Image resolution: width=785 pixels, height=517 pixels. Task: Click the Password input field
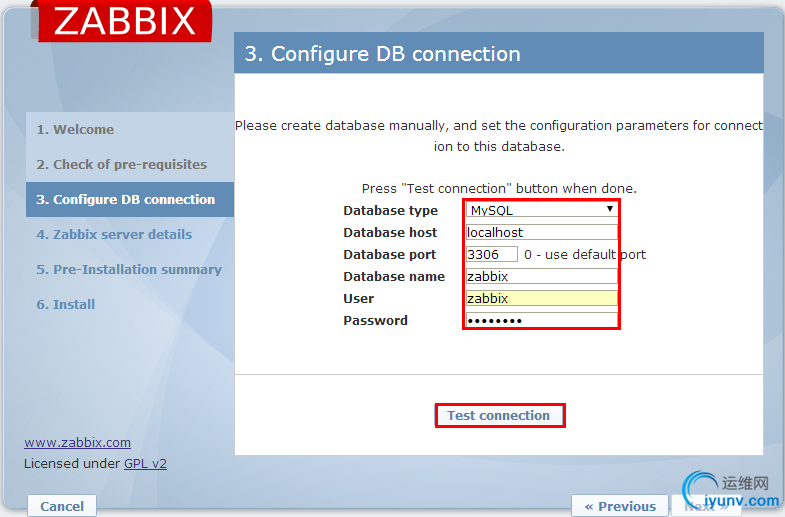(542, 320)
